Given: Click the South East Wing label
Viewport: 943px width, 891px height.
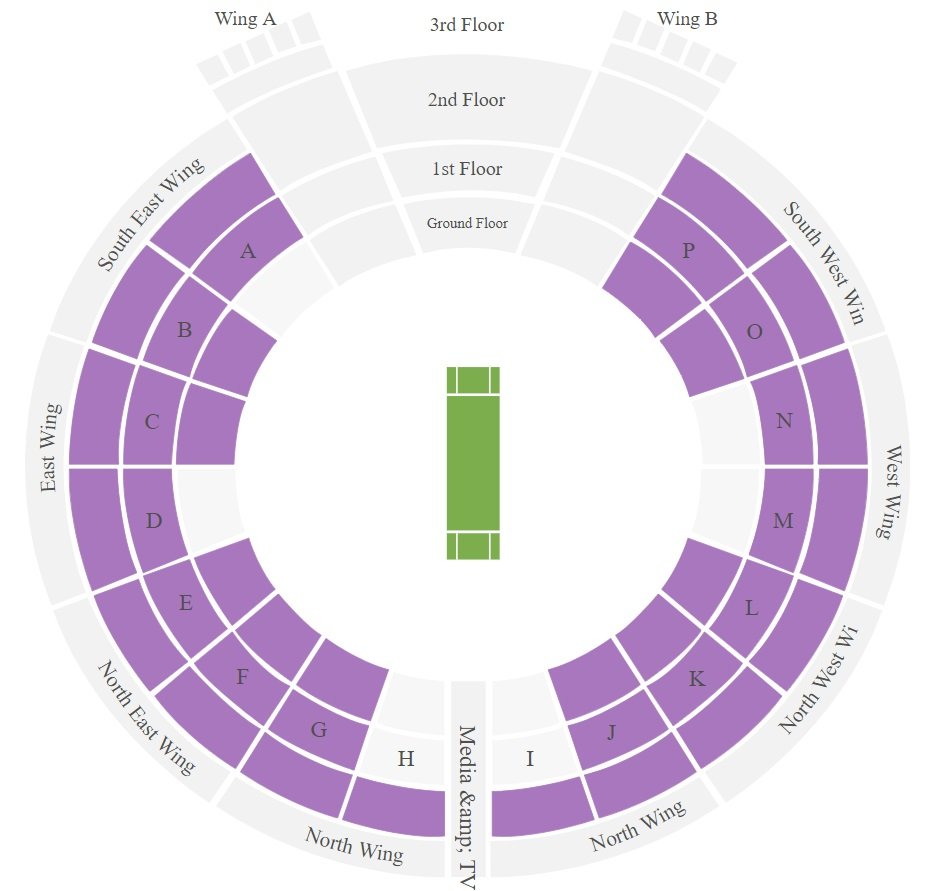Looking at the screenshot, I should (x=150, y=215).
